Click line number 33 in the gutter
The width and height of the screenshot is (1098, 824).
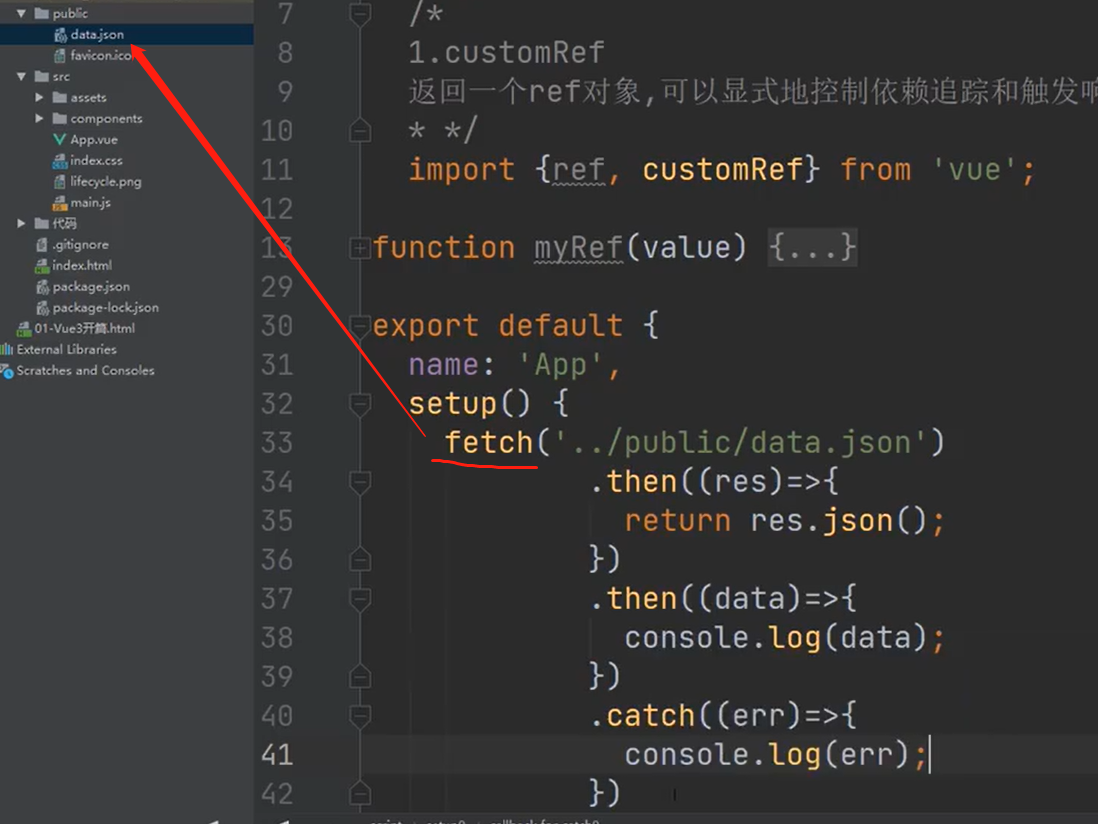(x=277, y=442)
